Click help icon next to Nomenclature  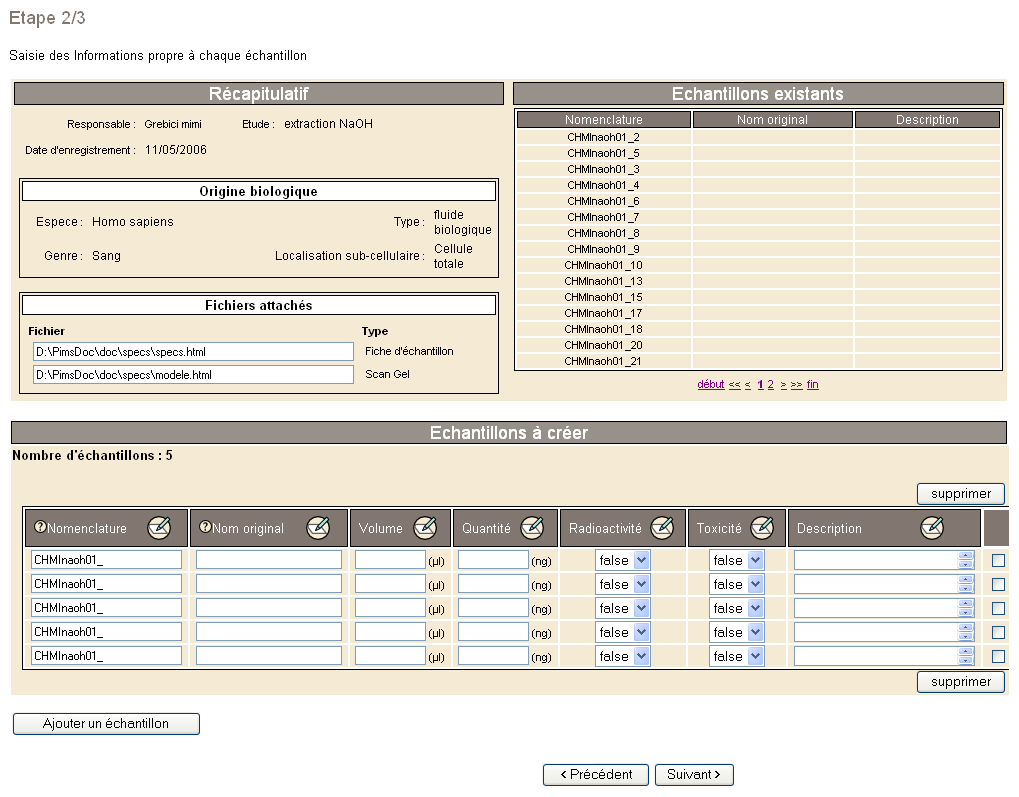(x=40, y=528)
